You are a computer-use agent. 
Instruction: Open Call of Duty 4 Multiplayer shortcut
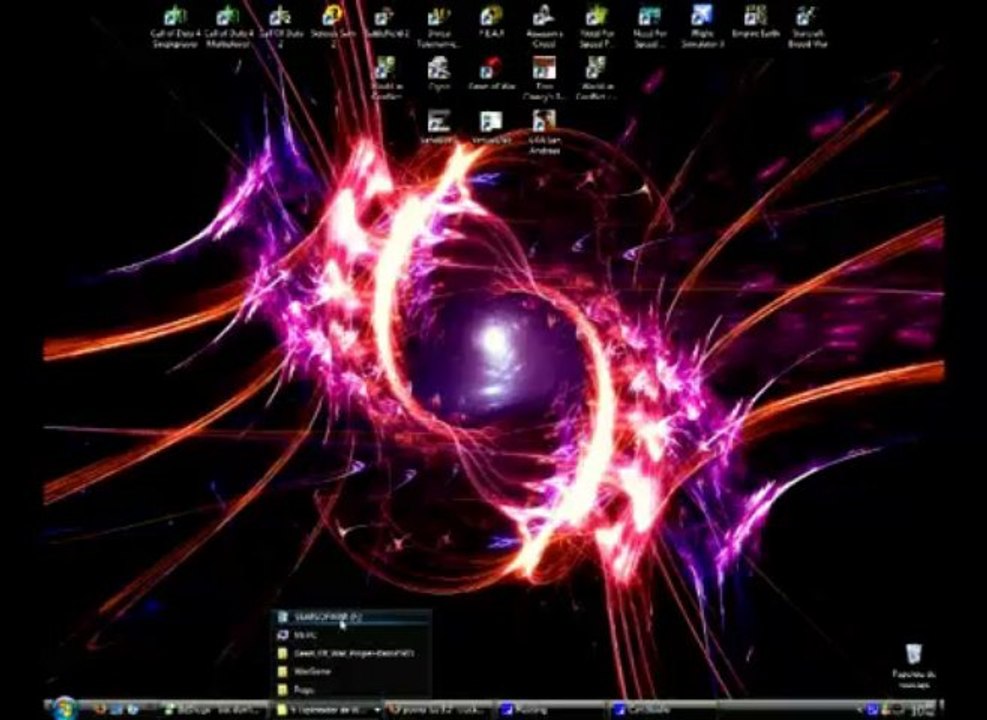229,26
